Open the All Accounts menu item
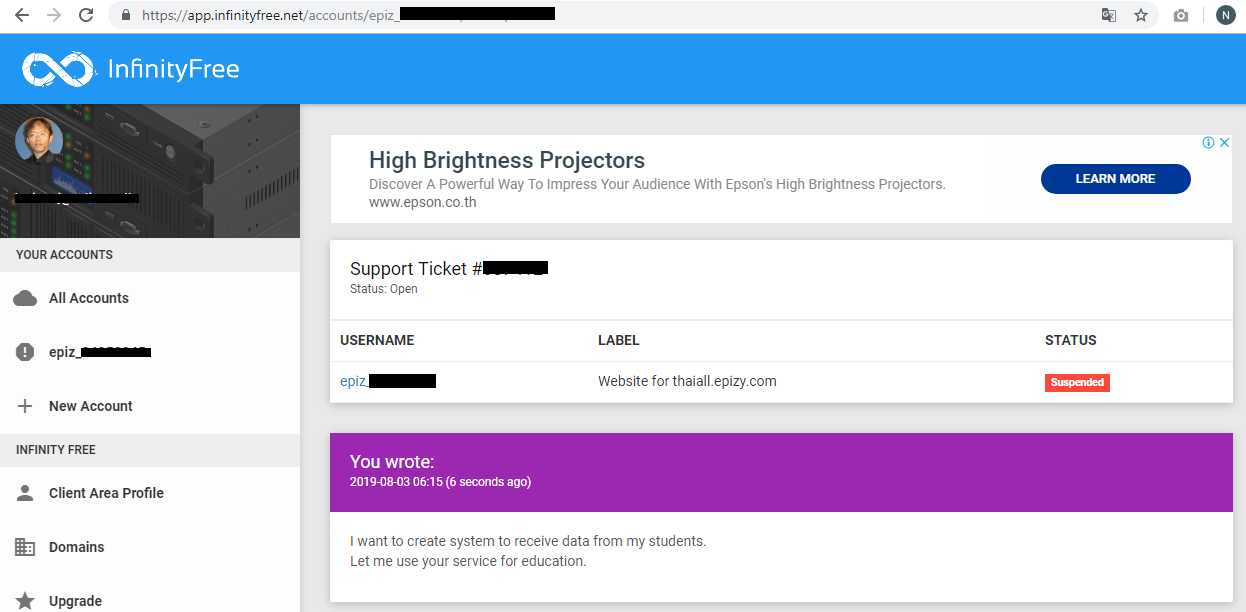 (x=89, y=298)
